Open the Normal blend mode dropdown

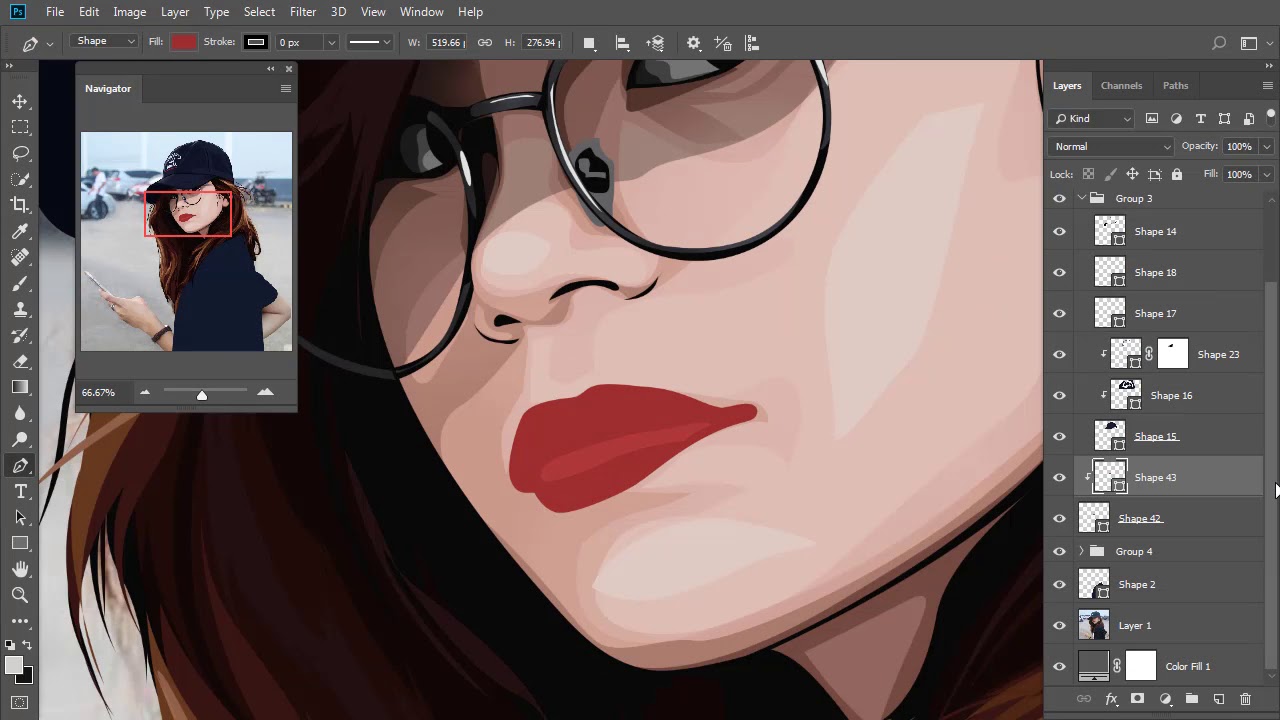1111,146
